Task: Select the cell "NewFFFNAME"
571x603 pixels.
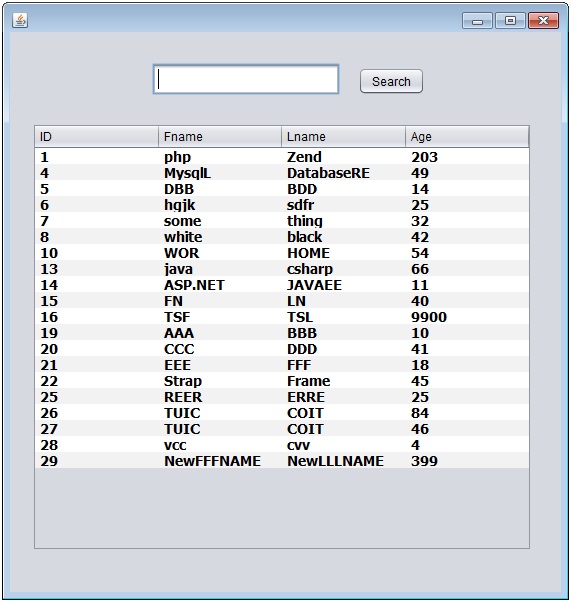Action: point(220,461)
